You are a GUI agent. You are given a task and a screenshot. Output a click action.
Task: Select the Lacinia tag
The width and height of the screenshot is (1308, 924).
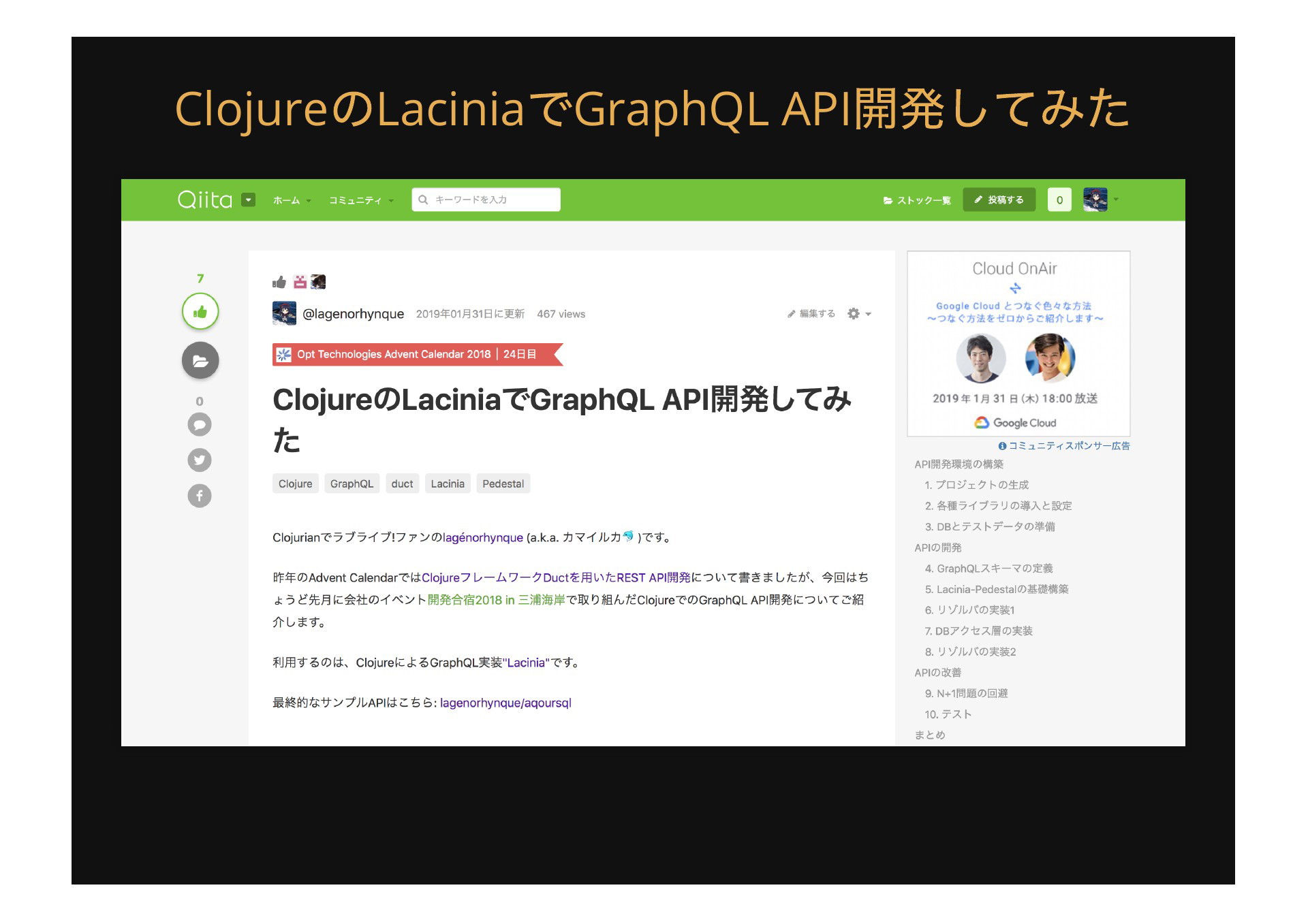(x=448, y=484)
